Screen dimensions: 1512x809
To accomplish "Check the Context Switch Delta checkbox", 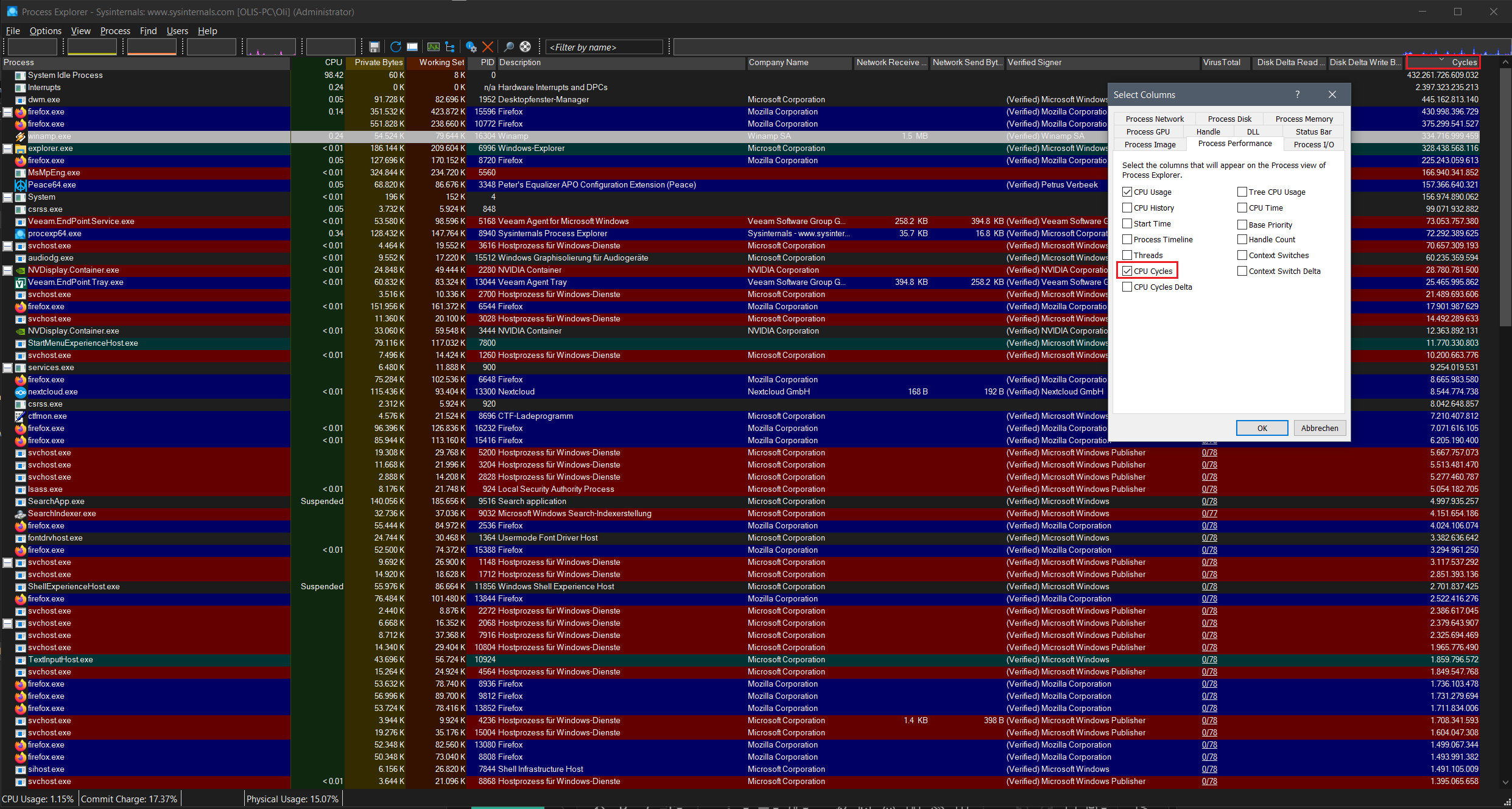I will click(1242, 271).
